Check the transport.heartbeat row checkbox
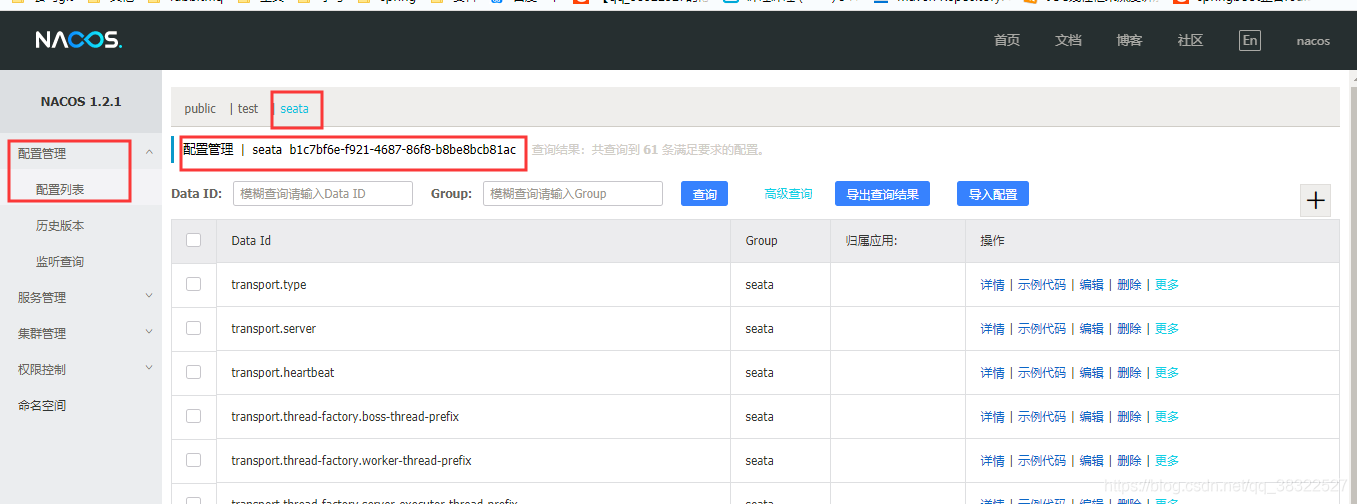The image size is (1357, 504). pos(194,372)
